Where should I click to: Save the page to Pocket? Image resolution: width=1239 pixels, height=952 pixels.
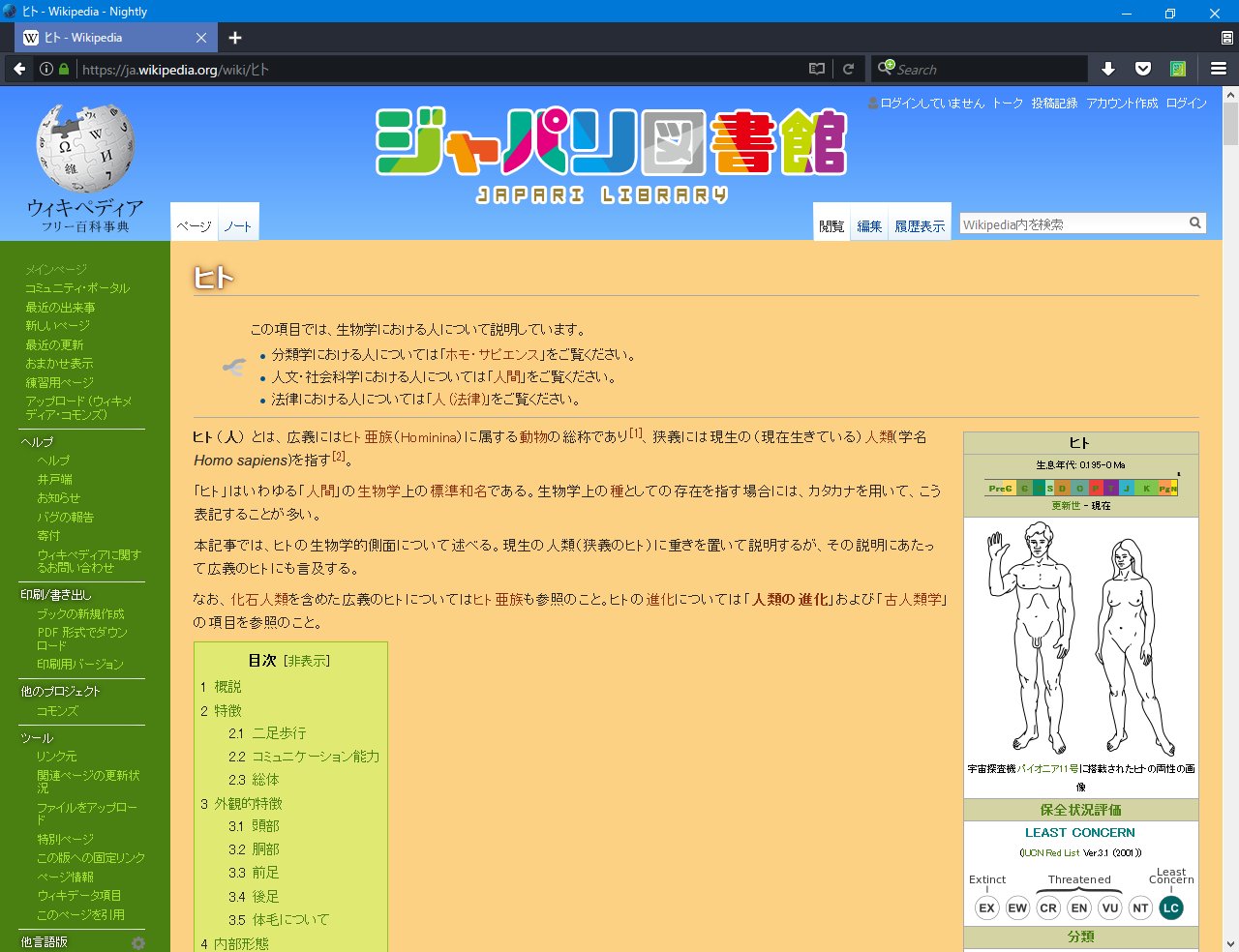(x=1142, y=69)
